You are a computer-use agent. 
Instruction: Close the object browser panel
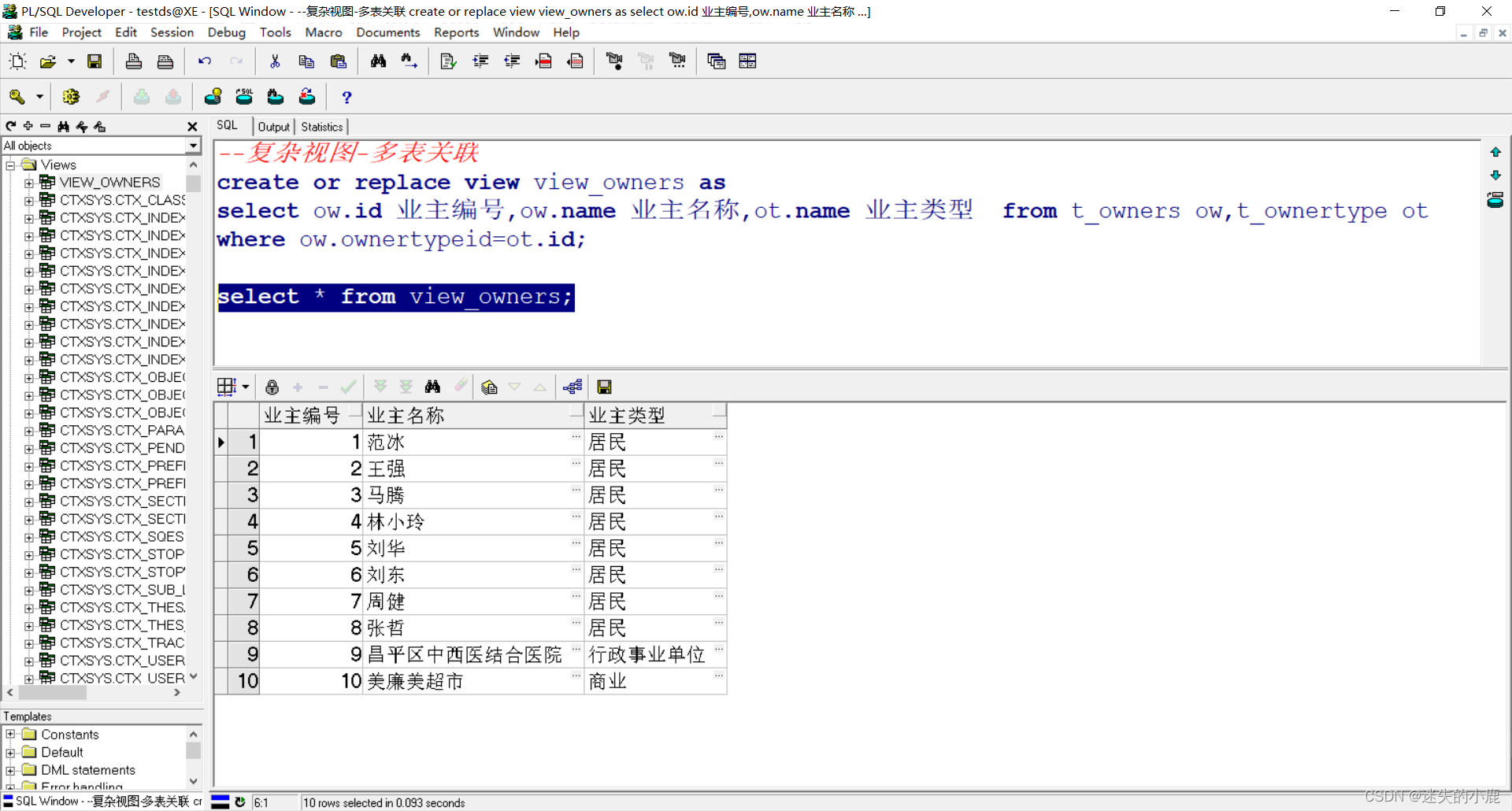192,126
